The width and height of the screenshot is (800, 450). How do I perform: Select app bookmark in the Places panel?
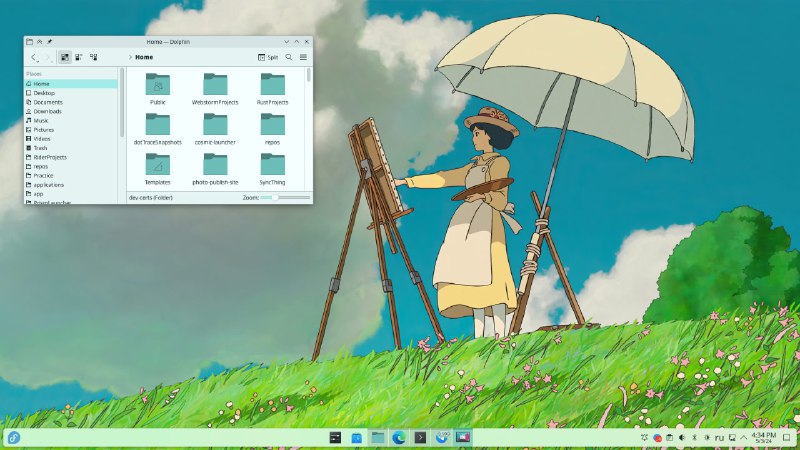tap(71, 194)
